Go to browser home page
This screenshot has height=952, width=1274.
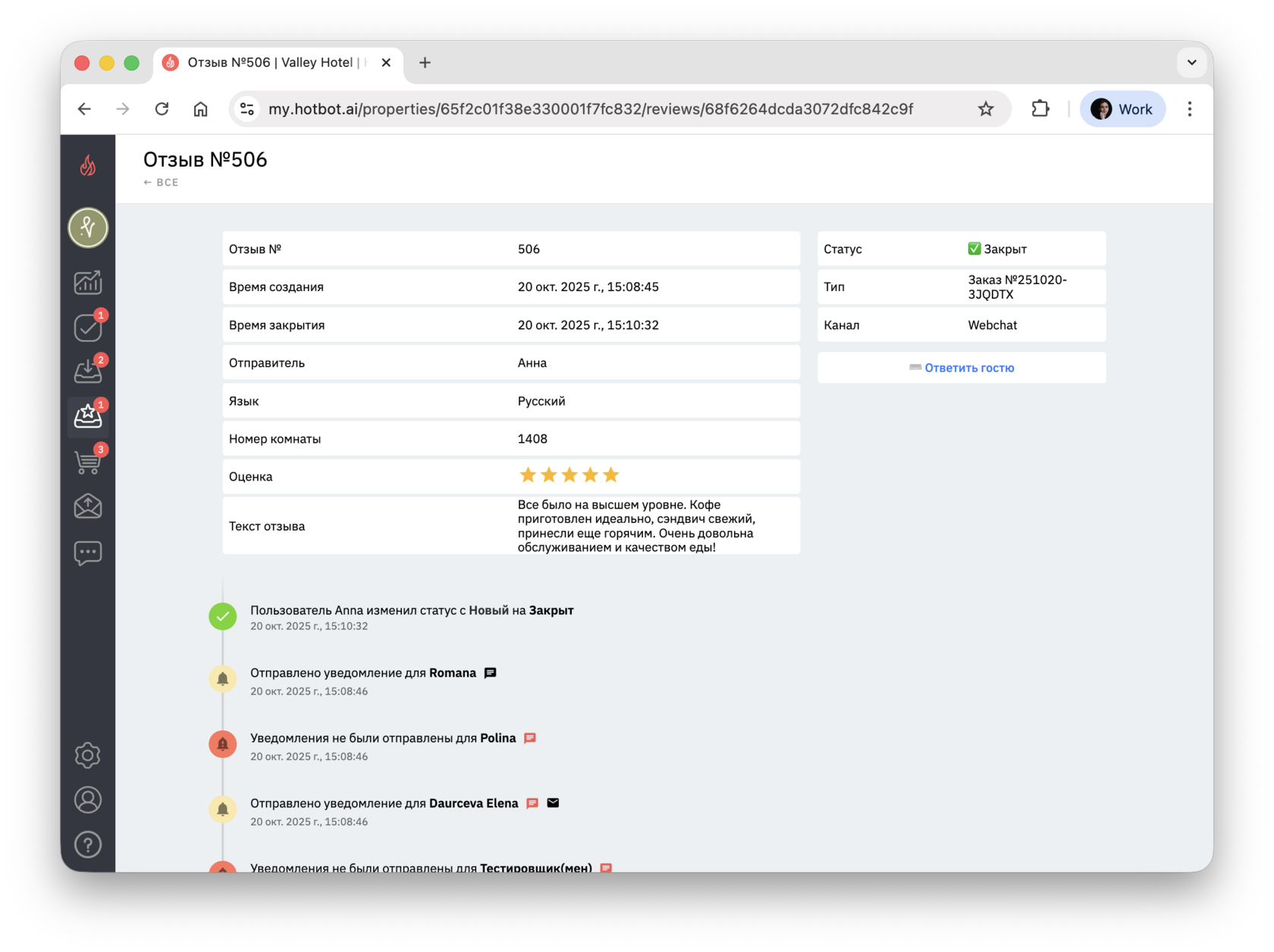tap(200, 109)
